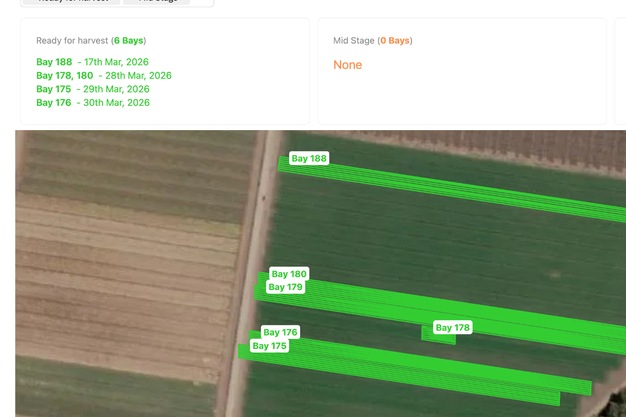The width and height of the screenshot is (626, 417).
Task: Click the Bay 188 map label
Action: click(x=309, y=159)
